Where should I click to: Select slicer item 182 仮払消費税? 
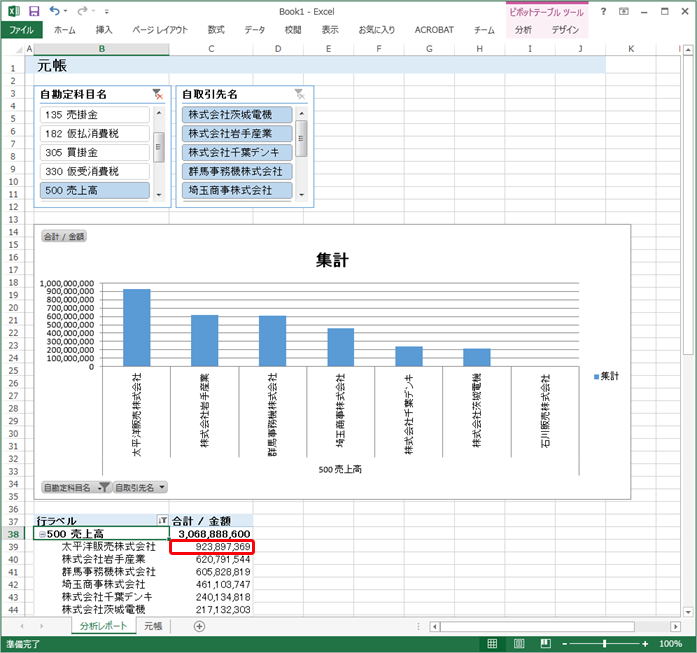click(95, 133)
